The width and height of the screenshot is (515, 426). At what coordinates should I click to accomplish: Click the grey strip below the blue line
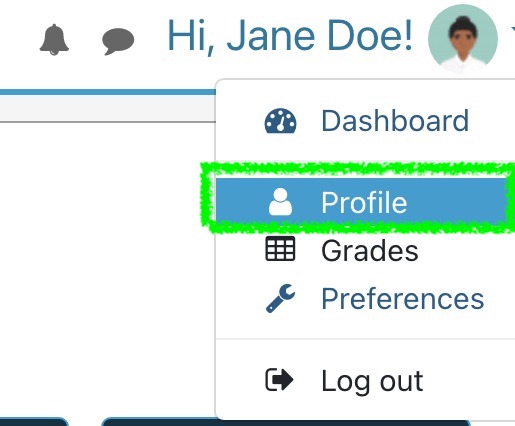[108, 108]
